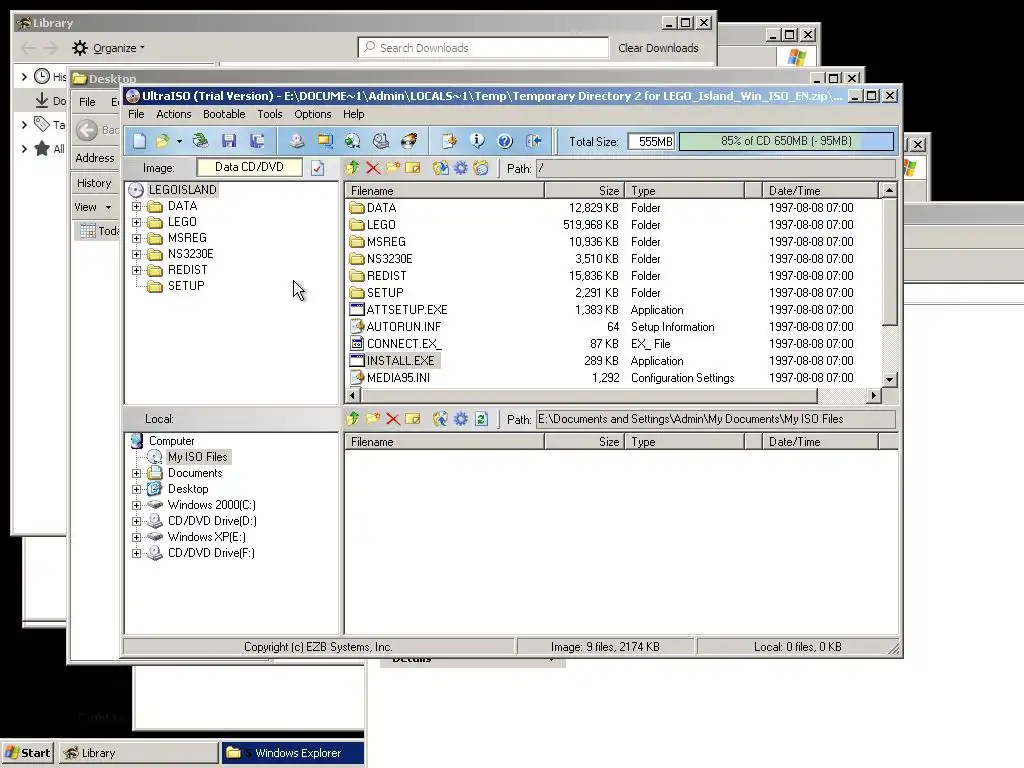Viewport: 1024px width, 768px height.
Task: Expand the Documents node in Local tree
Action: coord(136,473)
